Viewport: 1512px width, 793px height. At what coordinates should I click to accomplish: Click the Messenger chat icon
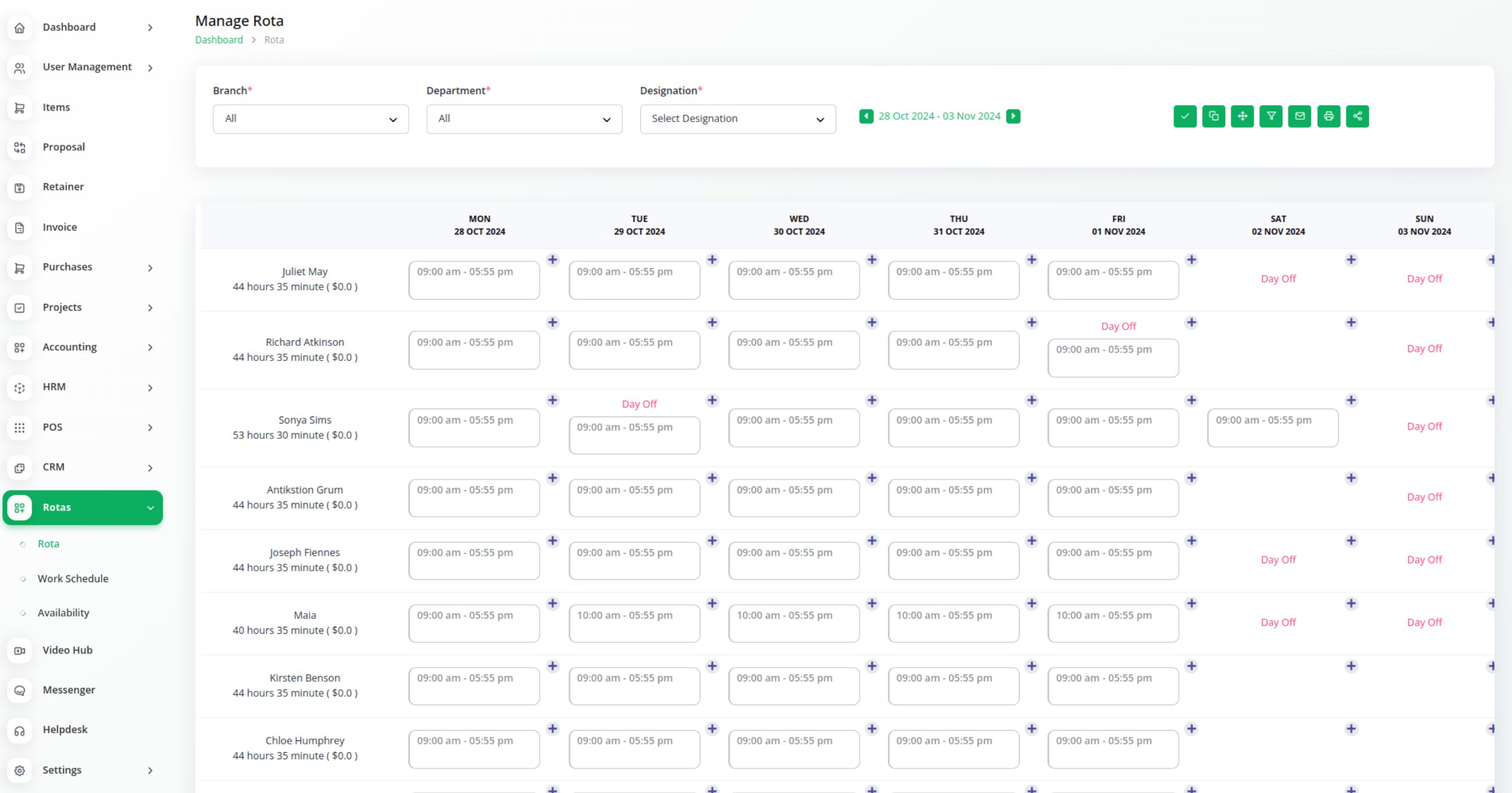(19, 690)
